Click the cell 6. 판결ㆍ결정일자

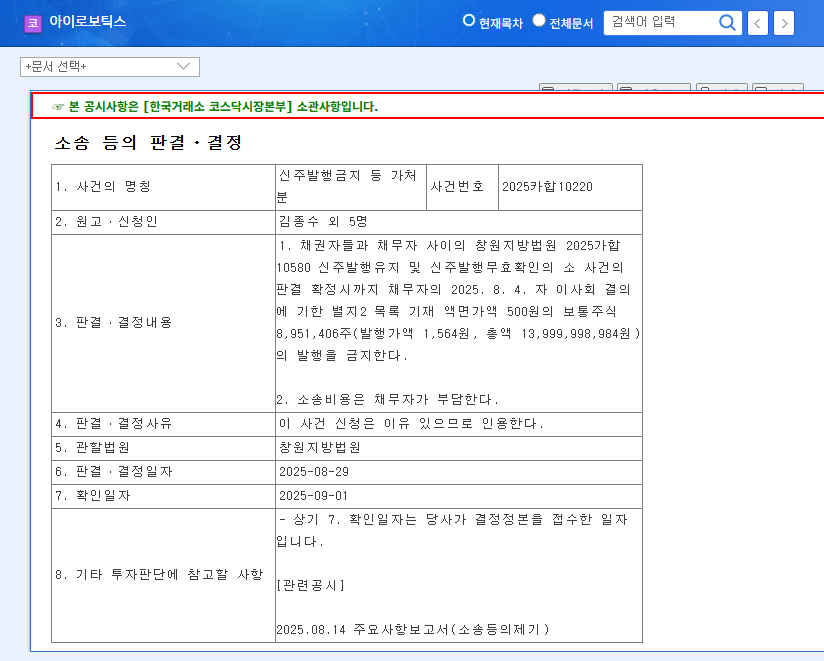tap(163, 472)
